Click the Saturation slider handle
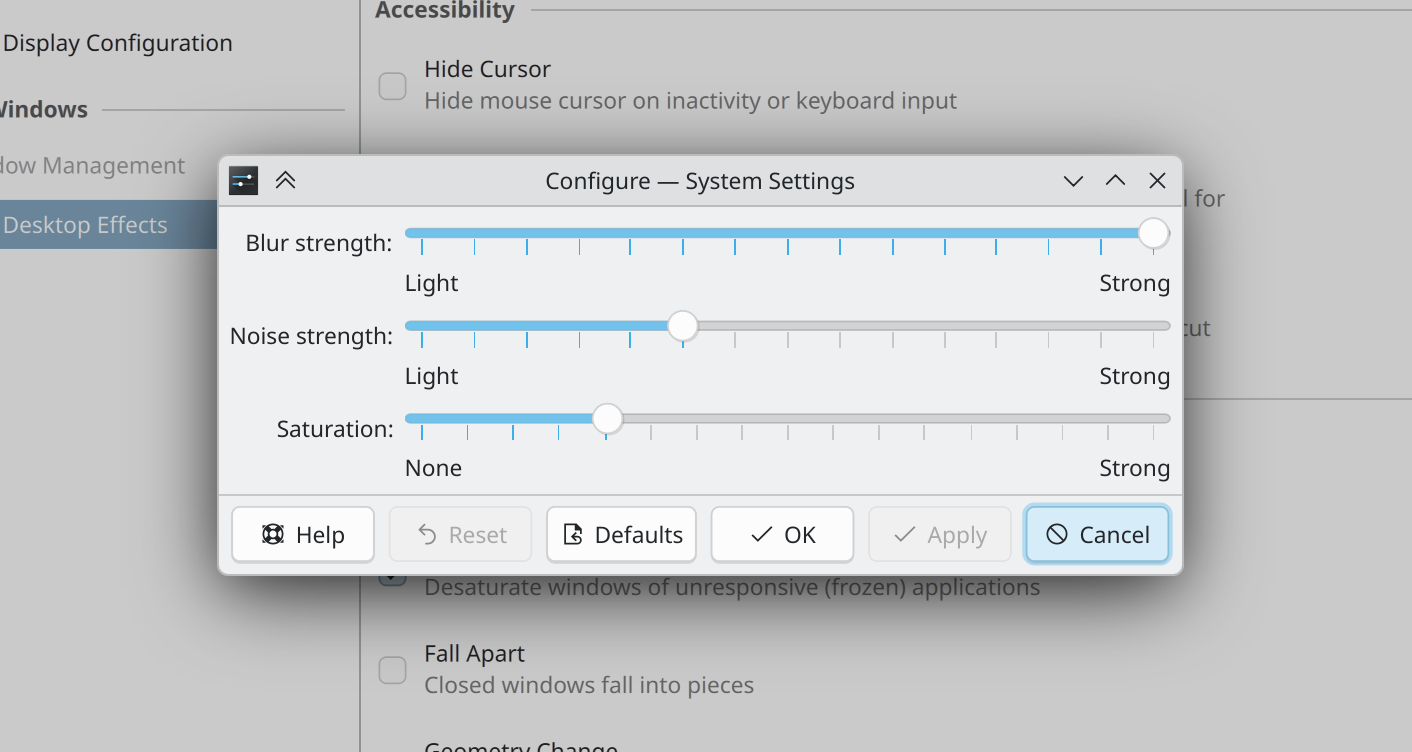 (x=607, y=418)
